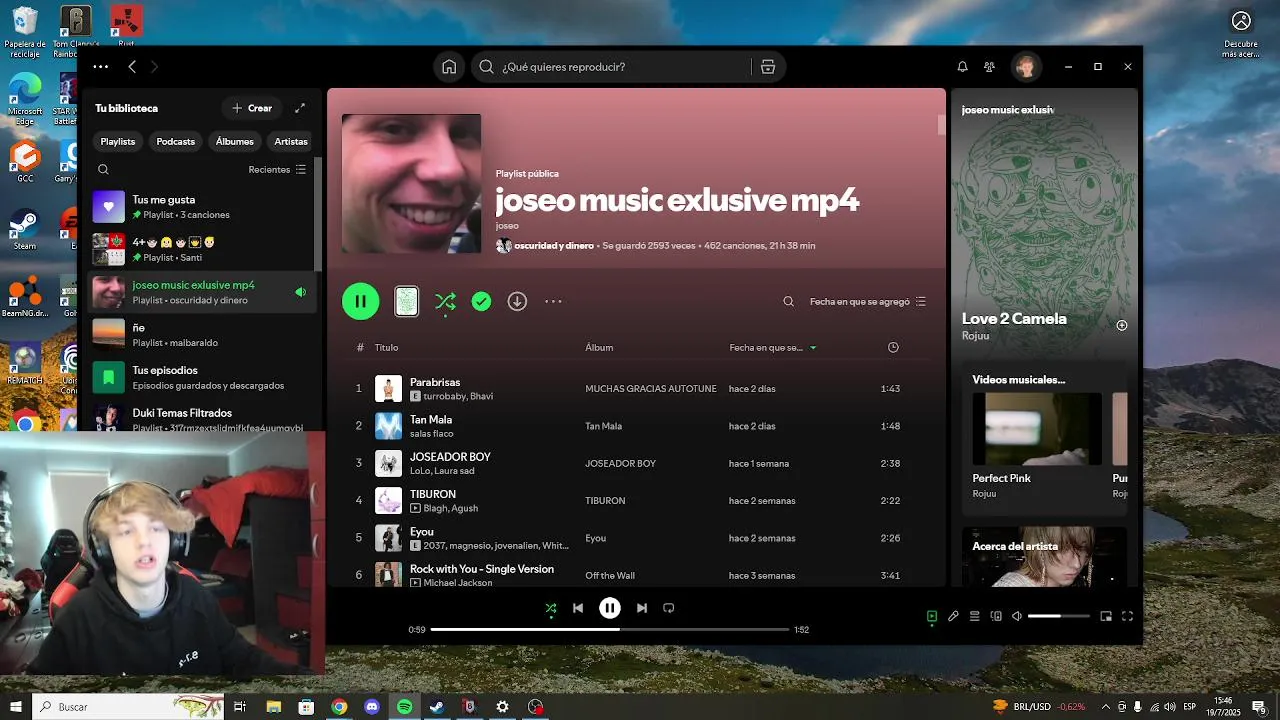Pause playback in the bottom player

(x=610, y=608)
